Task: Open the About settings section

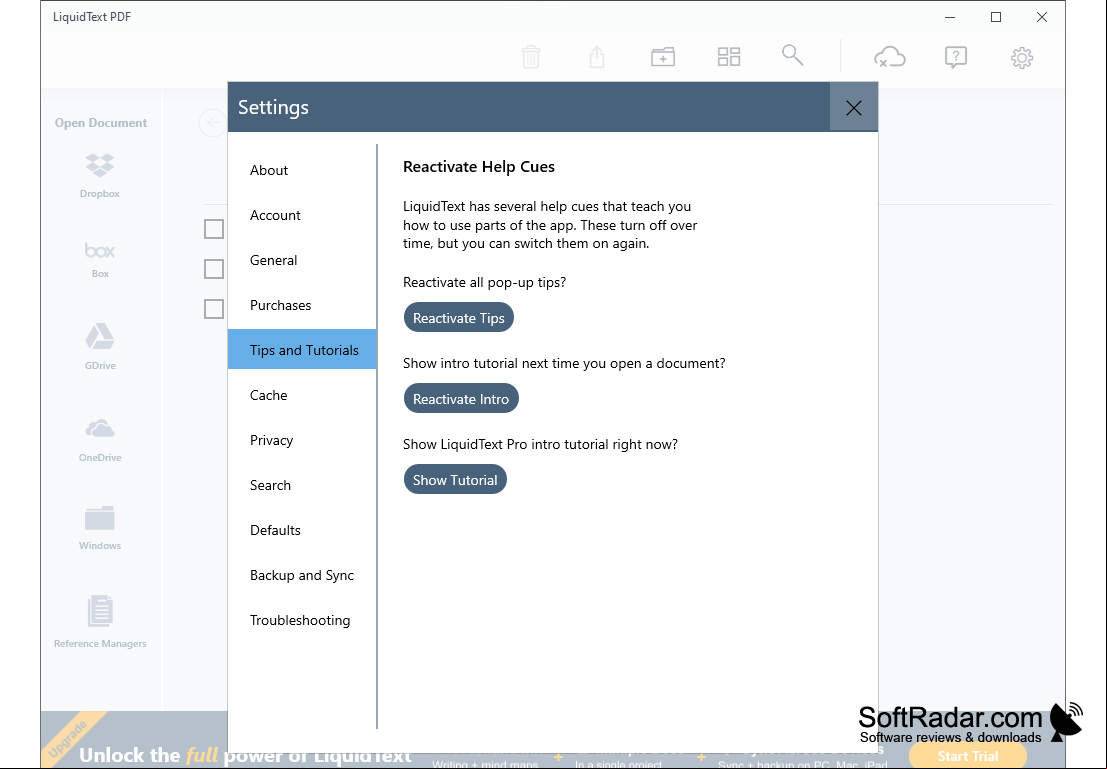Action: click(302, 170)
